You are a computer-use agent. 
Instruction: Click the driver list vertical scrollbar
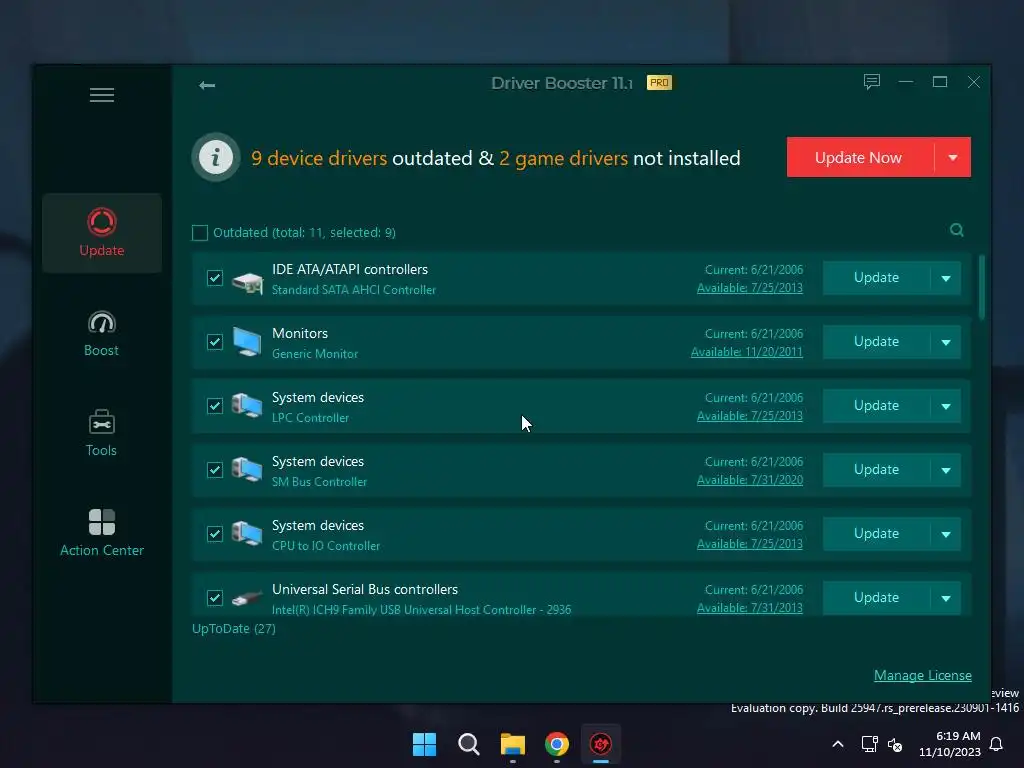tap(982, 287)
